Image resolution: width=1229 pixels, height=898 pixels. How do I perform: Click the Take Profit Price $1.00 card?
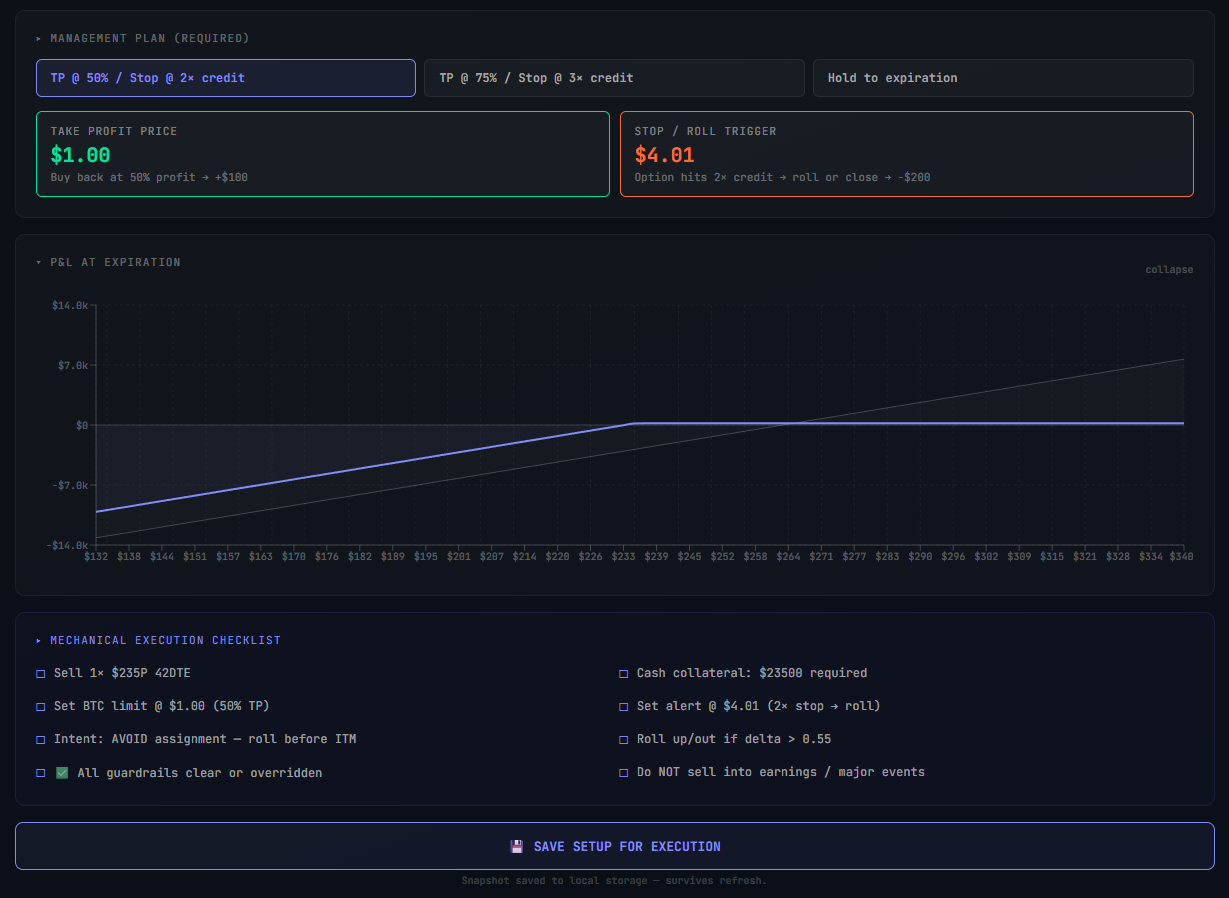[x=322, y=155]
